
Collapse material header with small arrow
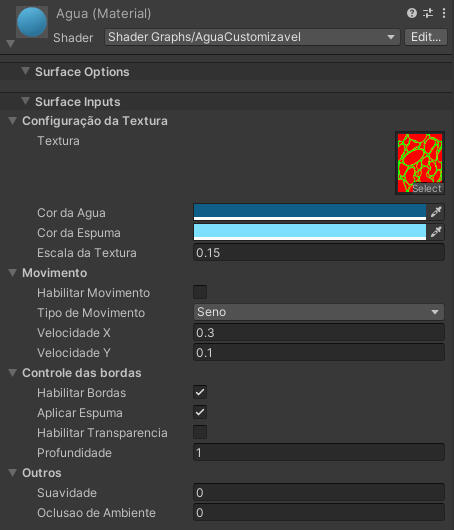click(10, 44)
